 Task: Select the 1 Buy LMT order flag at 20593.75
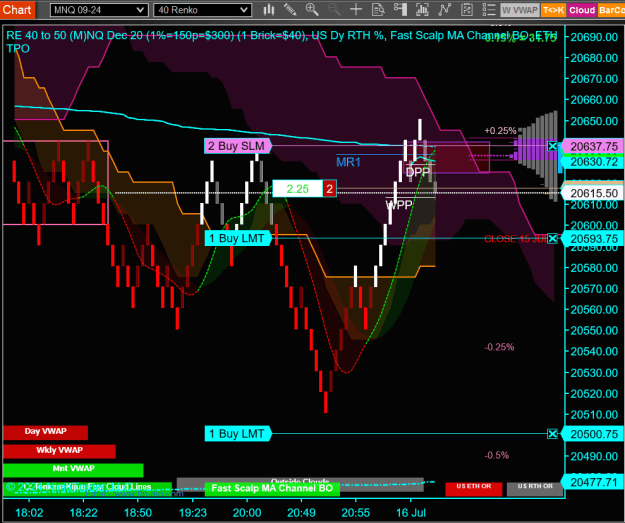[x=238, y=239]
